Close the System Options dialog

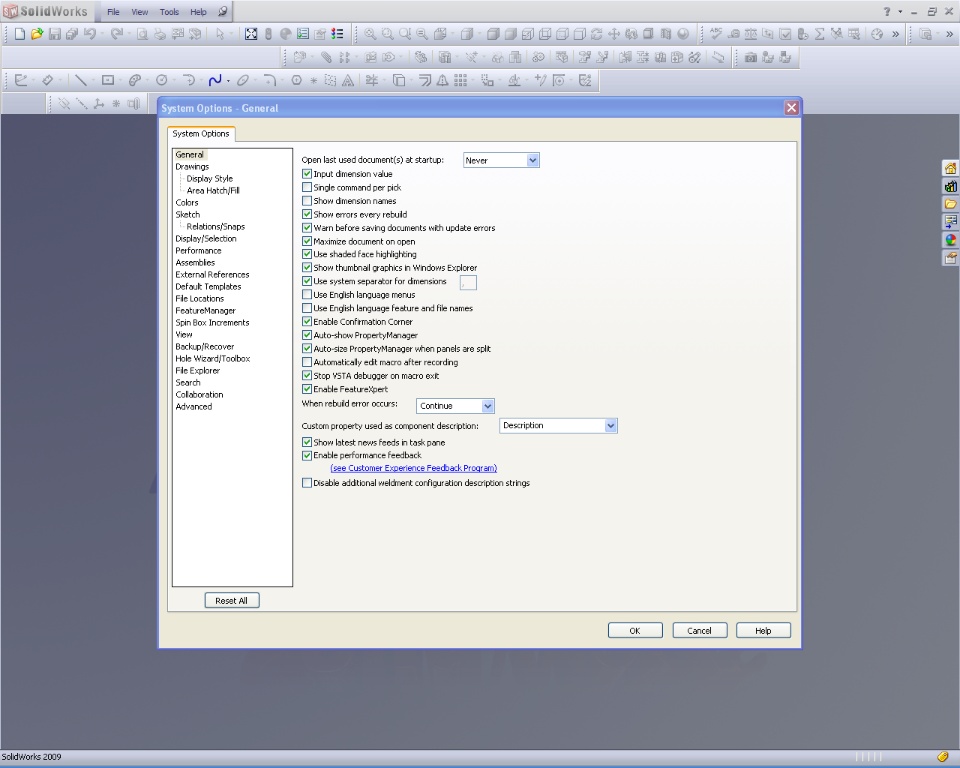pos(791,108)
